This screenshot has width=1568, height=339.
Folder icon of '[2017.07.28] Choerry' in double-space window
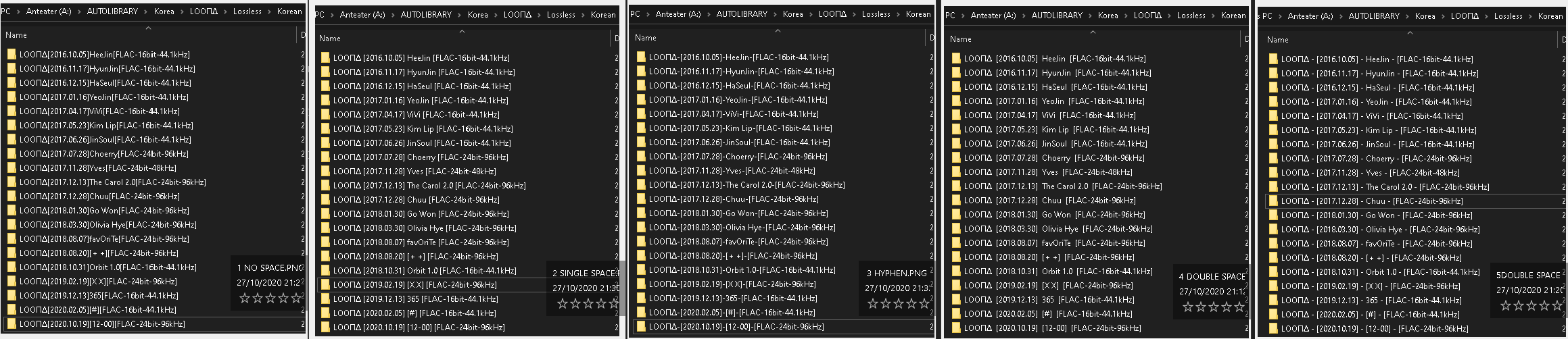tap(956, 158)
